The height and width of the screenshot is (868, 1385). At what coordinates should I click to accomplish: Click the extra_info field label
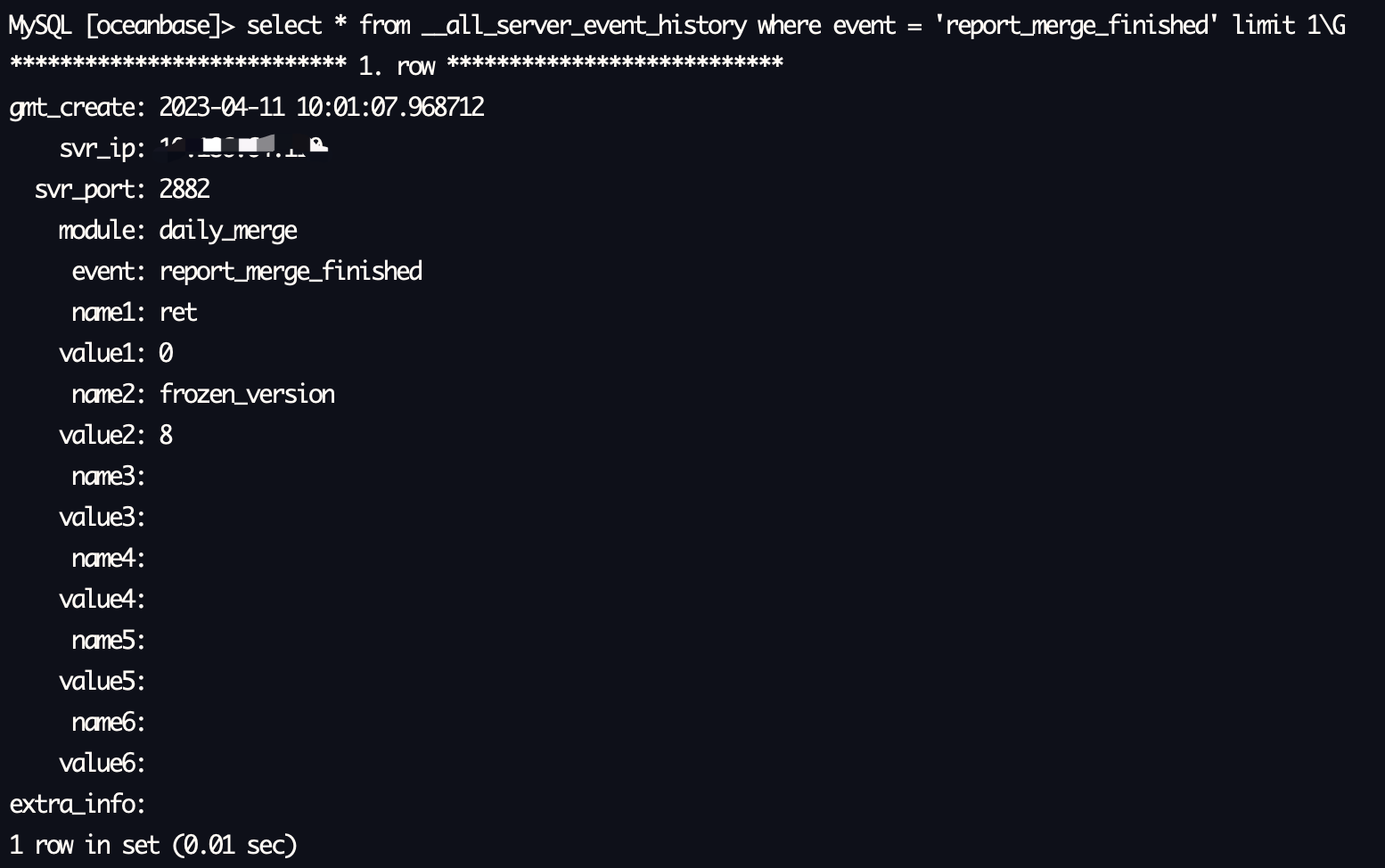coord(78,805)
